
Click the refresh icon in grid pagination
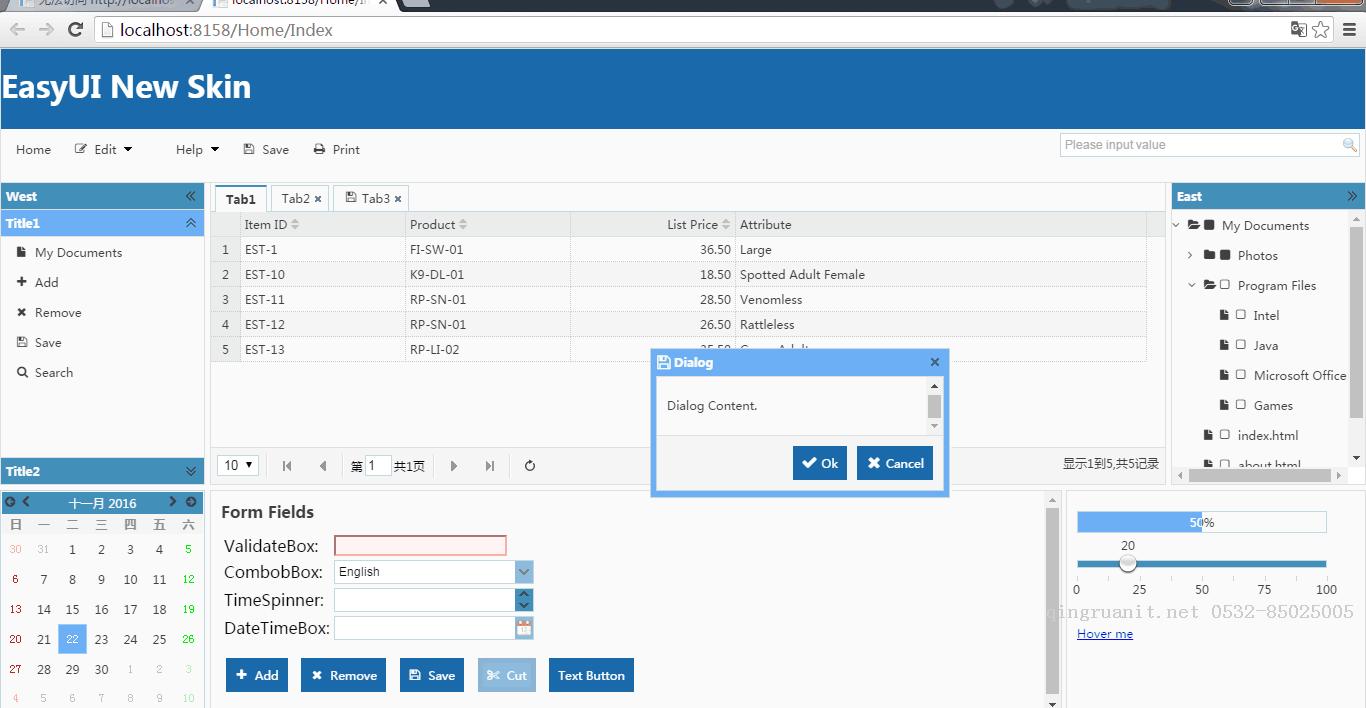[530, 465]
